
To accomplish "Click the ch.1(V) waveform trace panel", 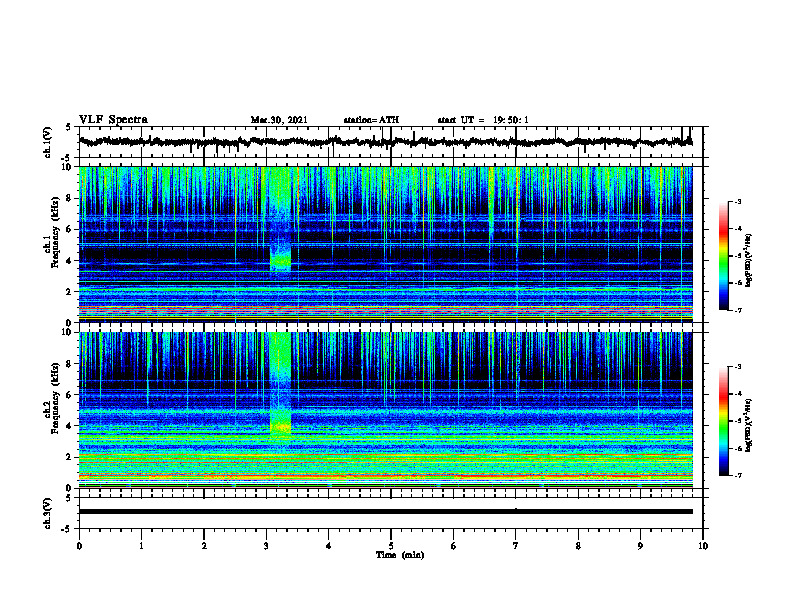I will tap(391, 142).
